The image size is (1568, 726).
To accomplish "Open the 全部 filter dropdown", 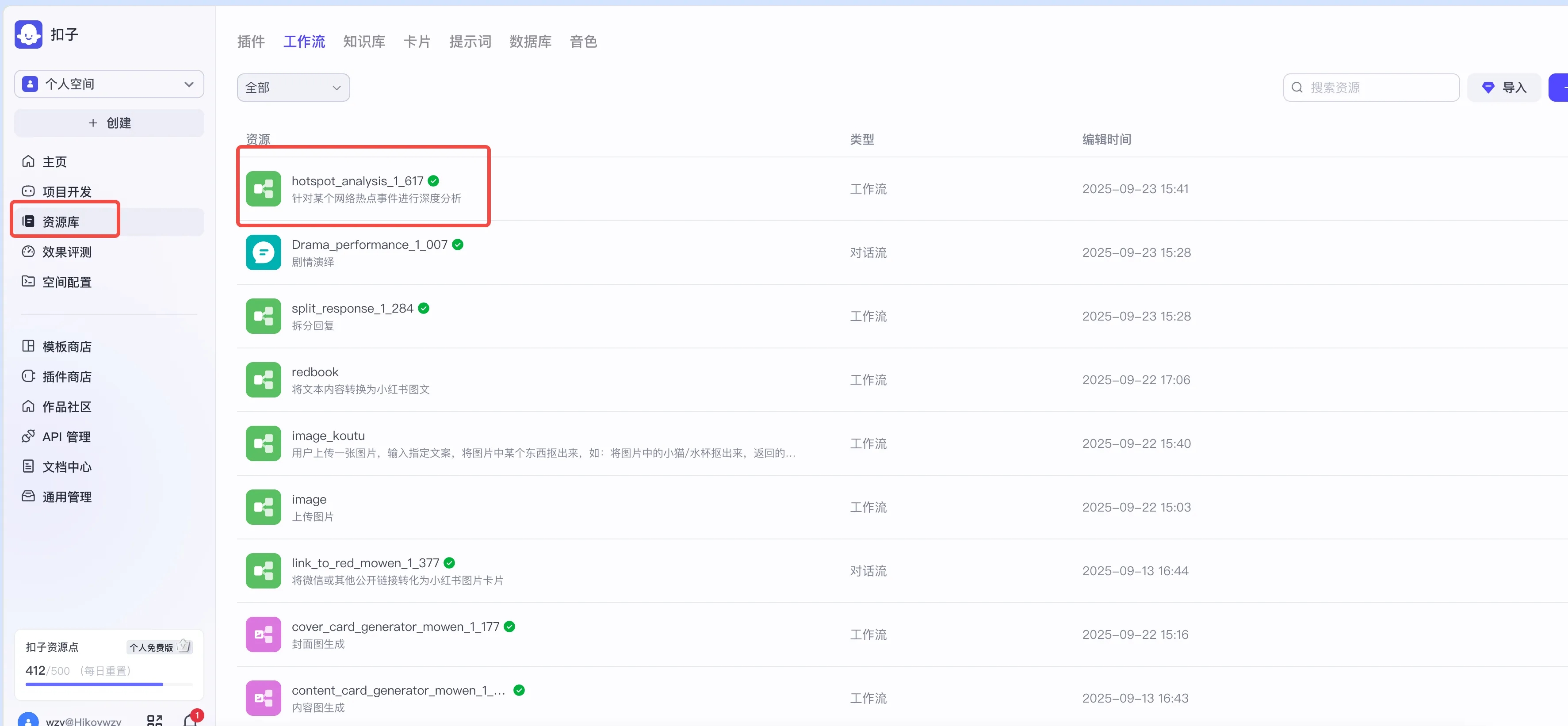I will coord(293,88).
